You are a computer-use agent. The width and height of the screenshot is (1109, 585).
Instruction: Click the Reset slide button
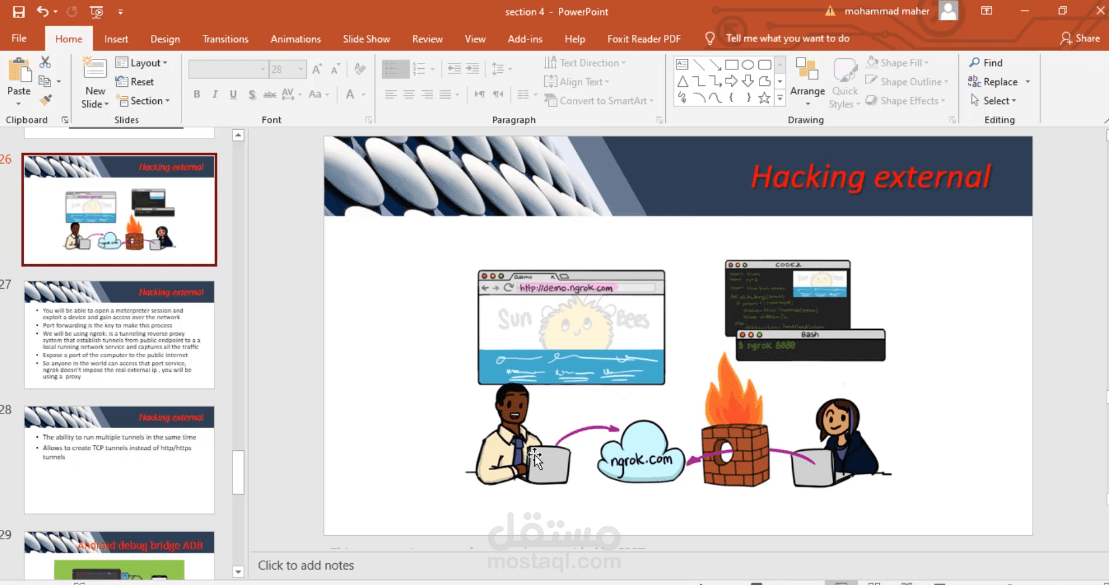point(135,82)
